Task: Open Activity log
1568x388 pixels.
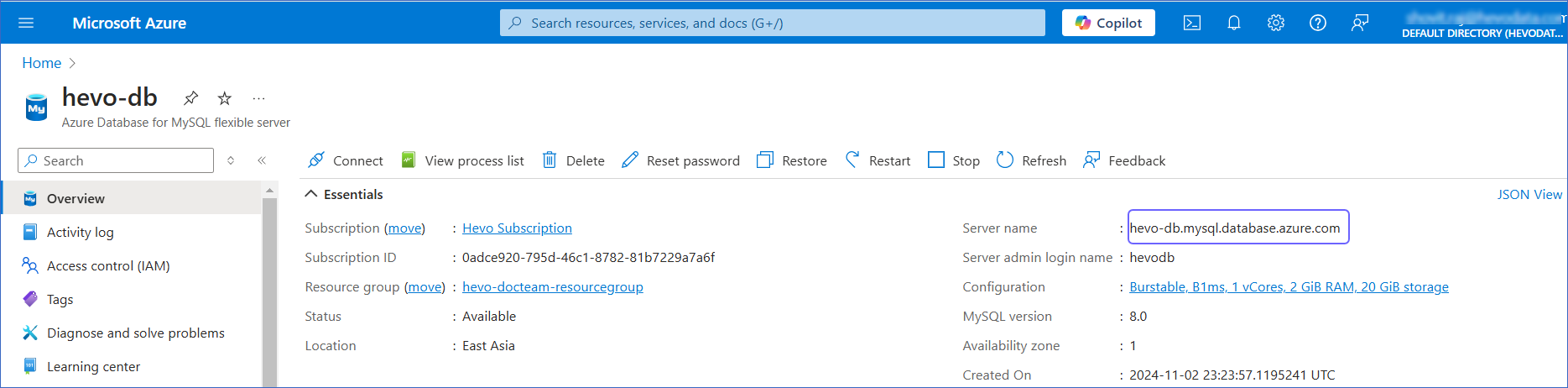Action: 132,232
